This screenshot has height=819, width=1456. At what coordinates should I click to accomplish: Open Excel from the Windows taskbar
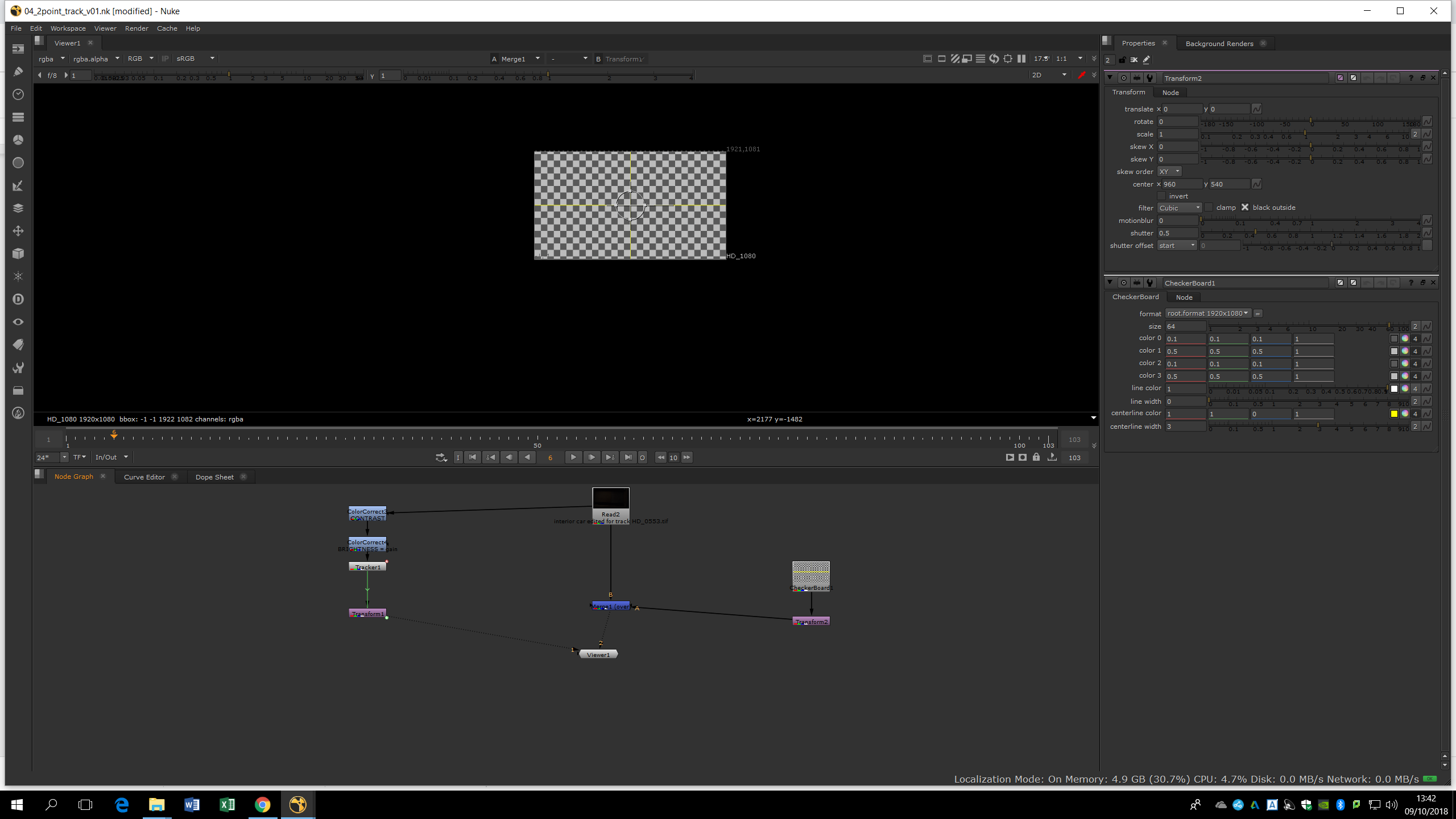click(x=227, y=804)
